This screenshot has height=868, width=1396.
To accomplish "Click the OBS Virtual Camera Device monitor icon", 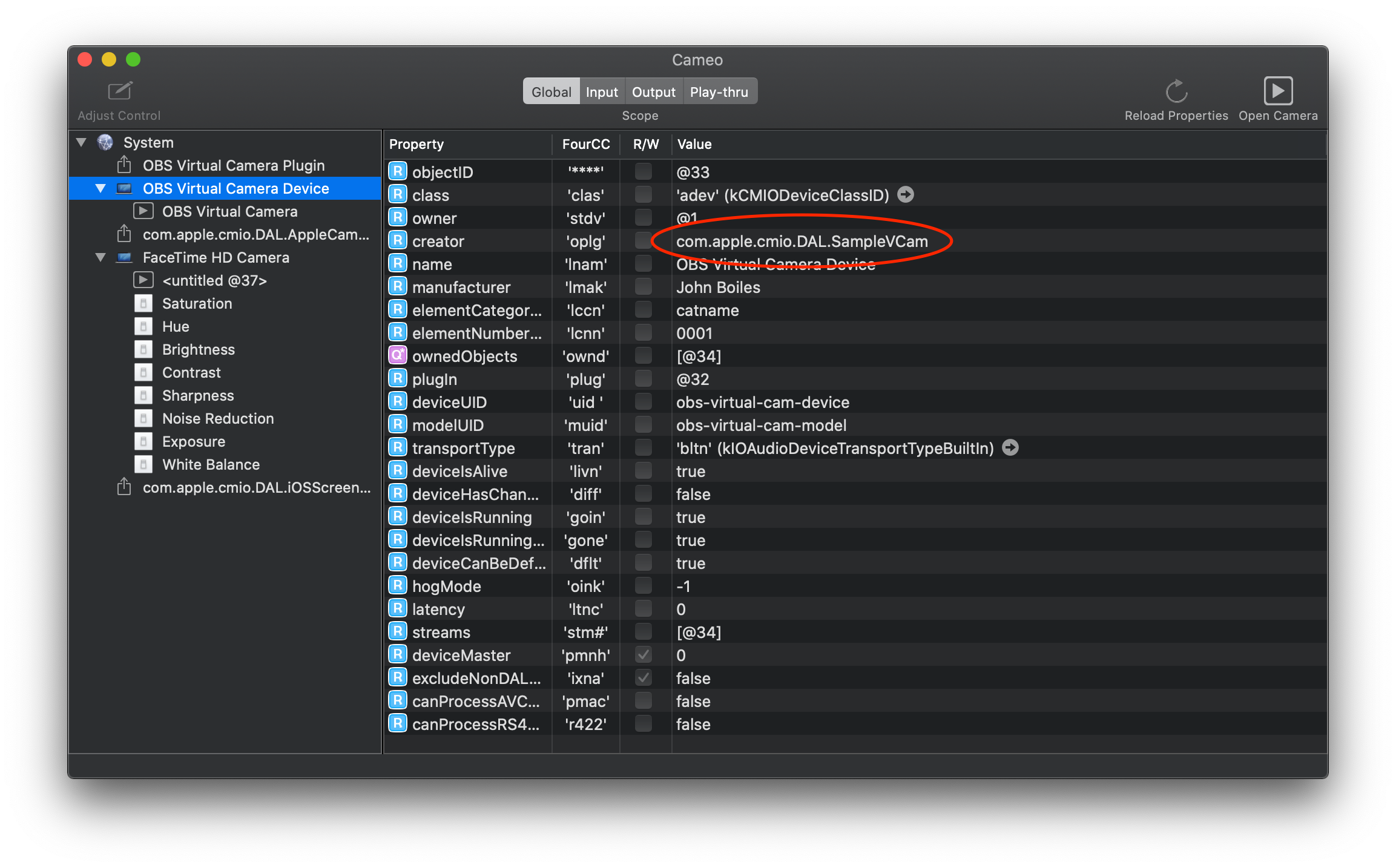I will coord(124,188).
